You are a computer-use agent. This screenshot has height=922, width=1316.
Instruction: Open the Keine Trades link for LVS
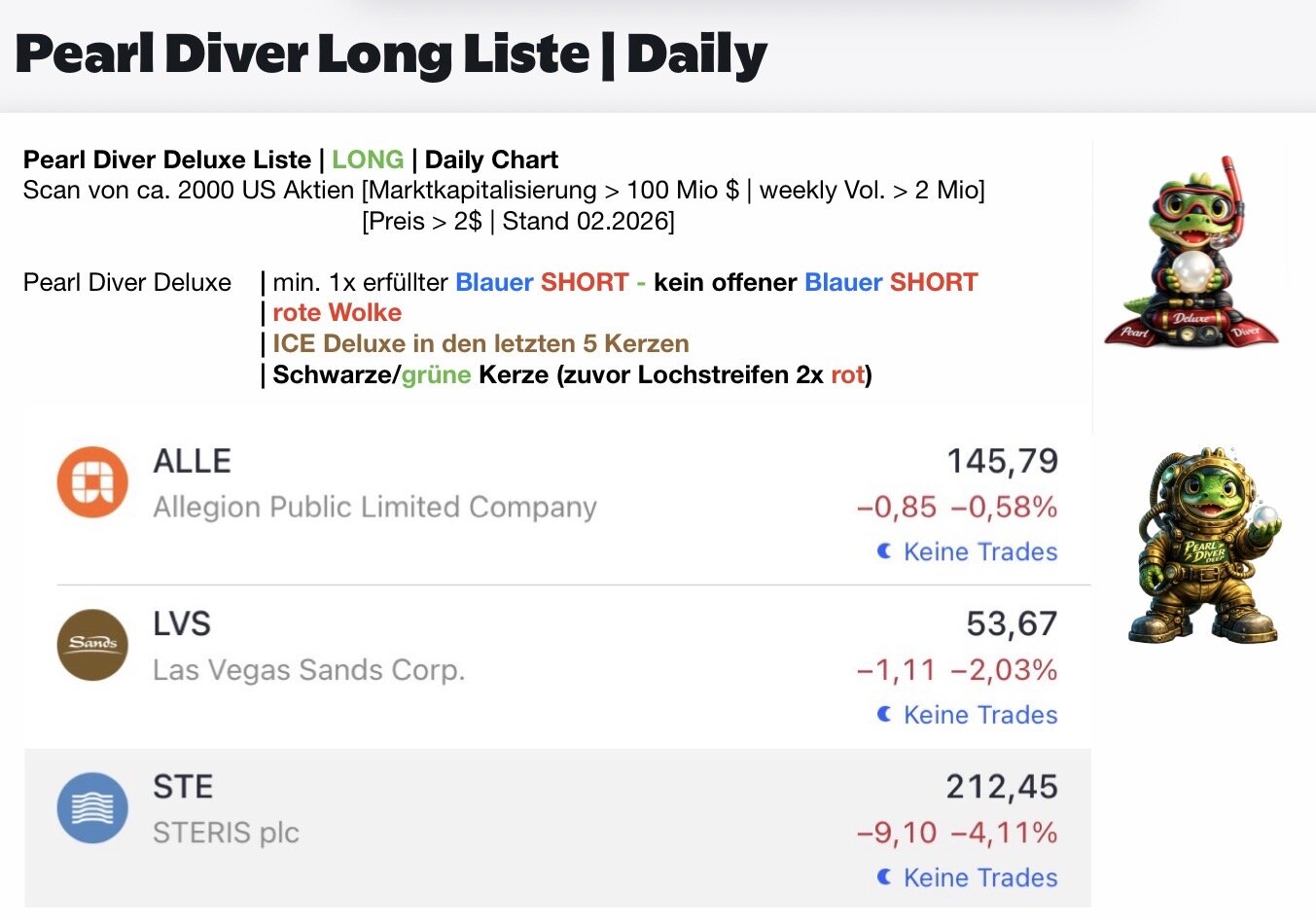point(979,715)
